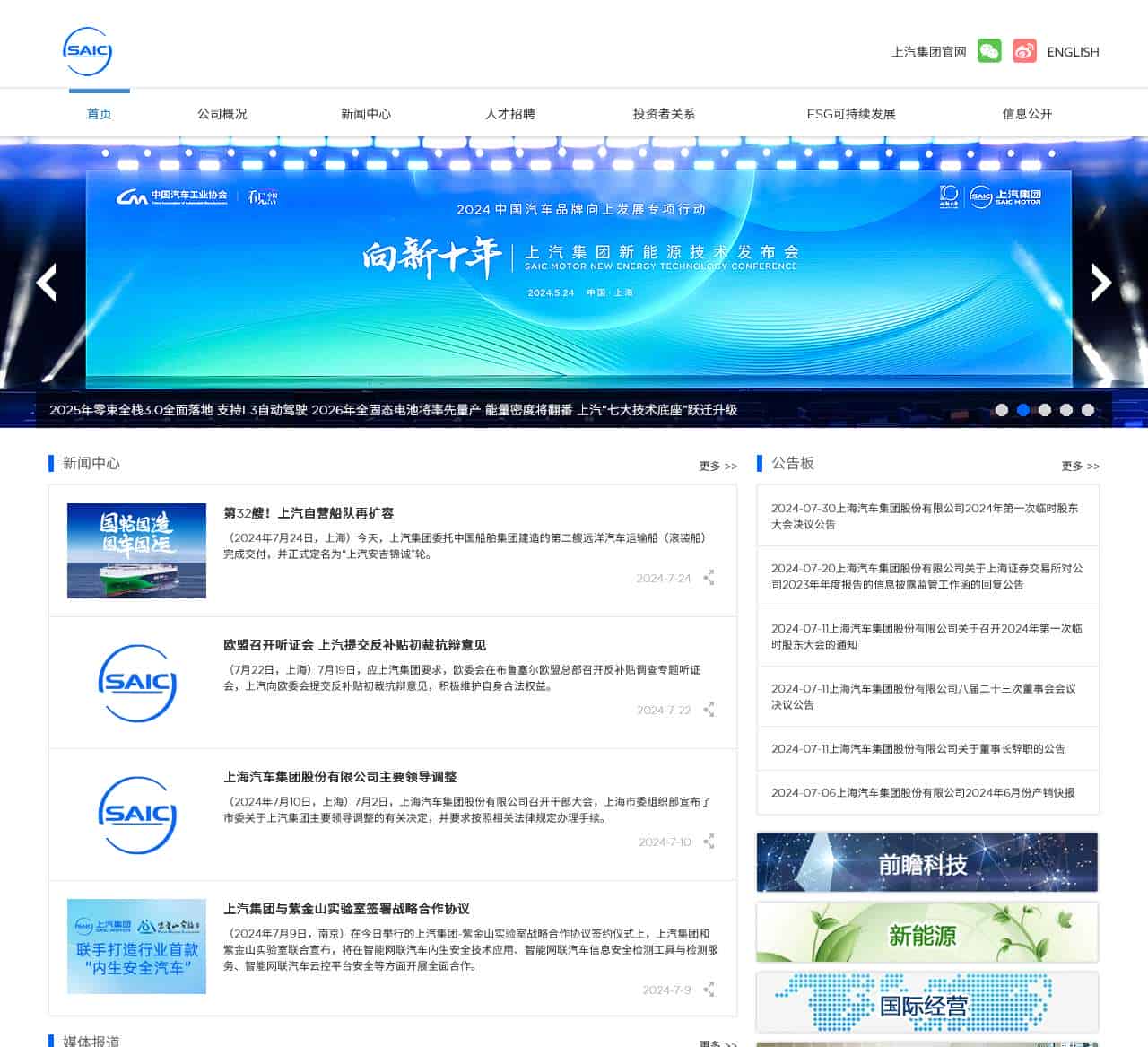
Task: Click the banner headline about 2025年零束全栈3.0
Action: coord(393,410)
